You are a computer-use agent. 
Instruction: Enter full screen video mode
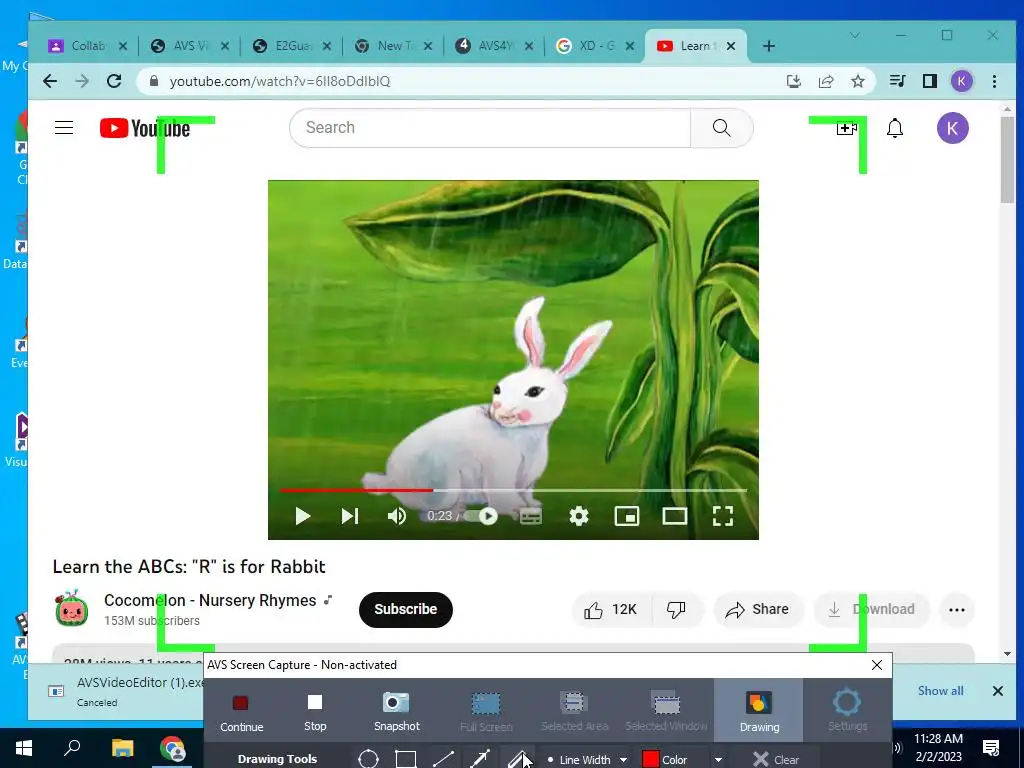pyautogui.click(x=722, y=516)
